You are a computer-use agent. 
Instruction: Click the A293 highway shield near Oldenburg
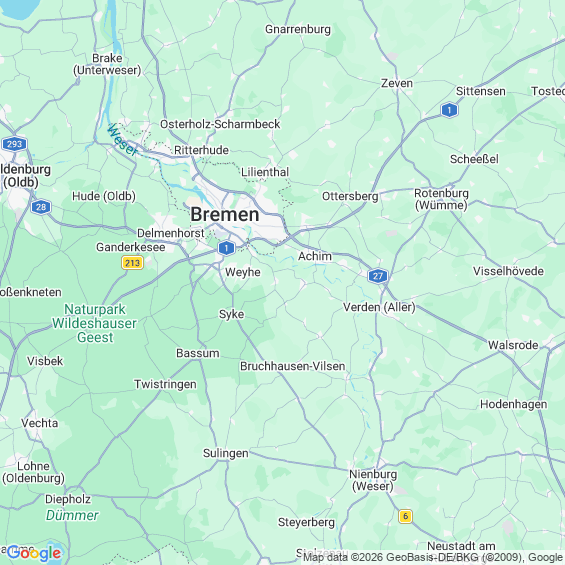(14, 144)
